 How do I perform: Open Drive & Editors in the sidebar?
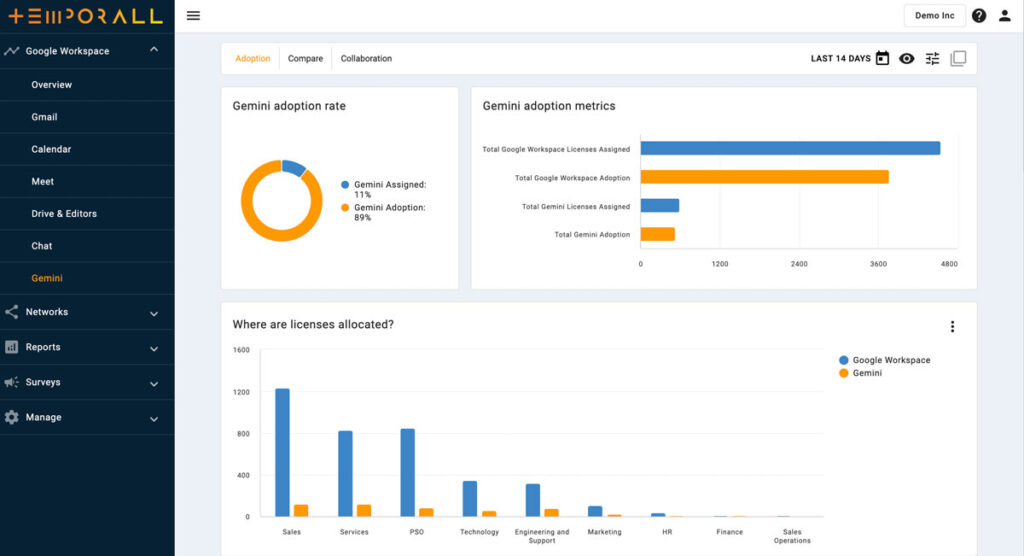[64, 214]
